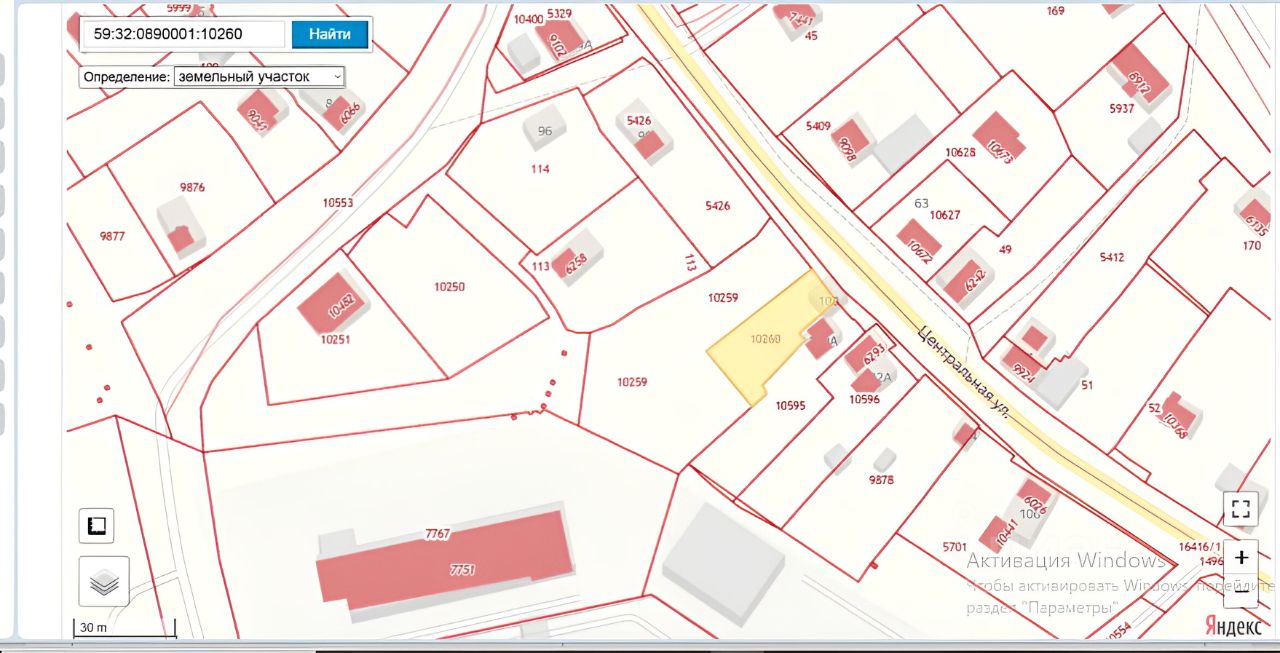Open the Определение type dropdown

(259, 76)
